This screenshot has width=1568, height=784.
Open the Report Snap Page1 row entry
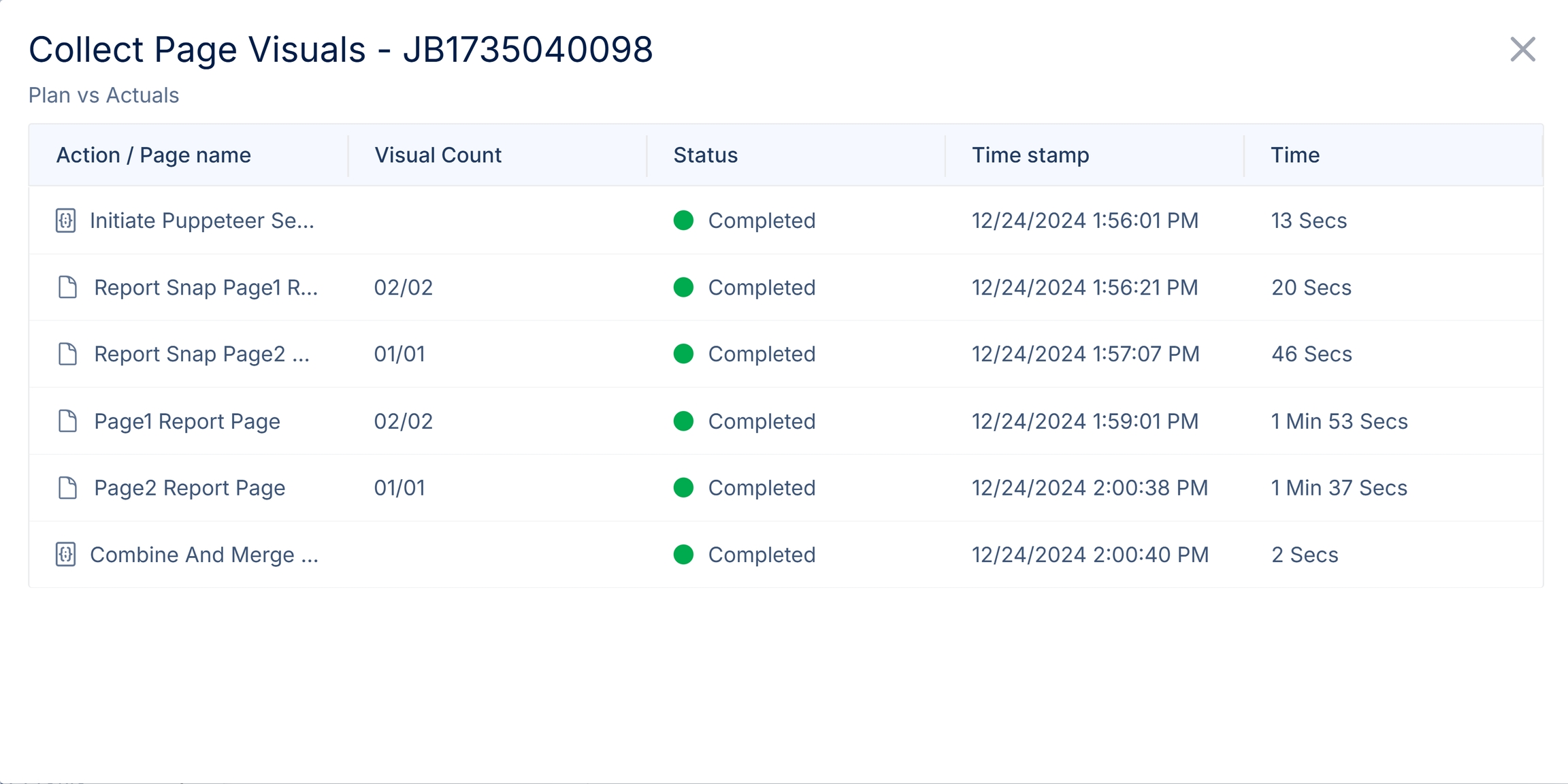(x=206, y=287)
